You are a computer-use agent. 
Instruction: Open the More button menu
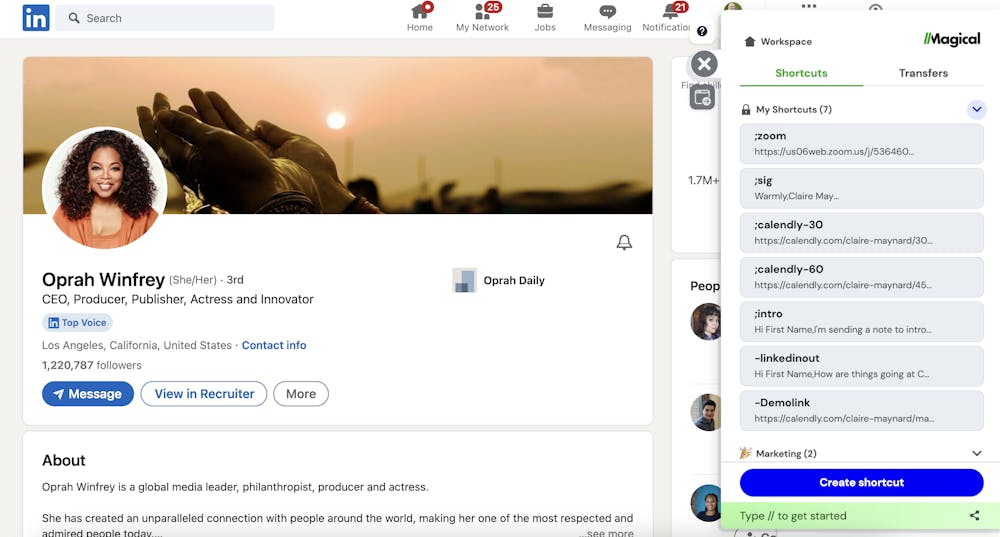pos(301,394)
